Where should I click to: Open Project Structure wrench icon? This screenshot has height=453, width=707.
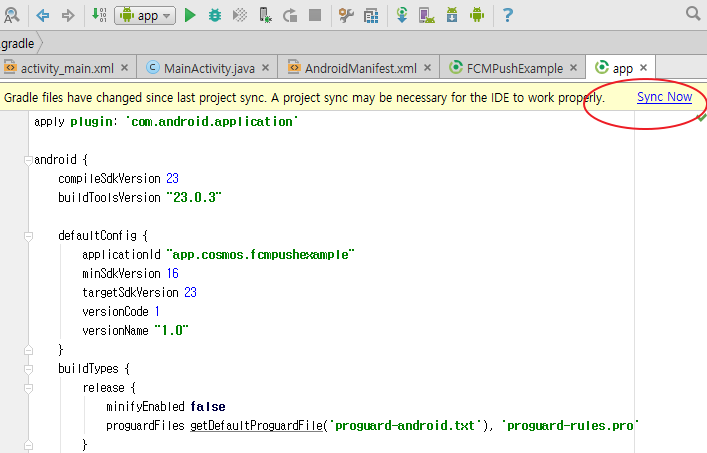[x=346, y=16]
